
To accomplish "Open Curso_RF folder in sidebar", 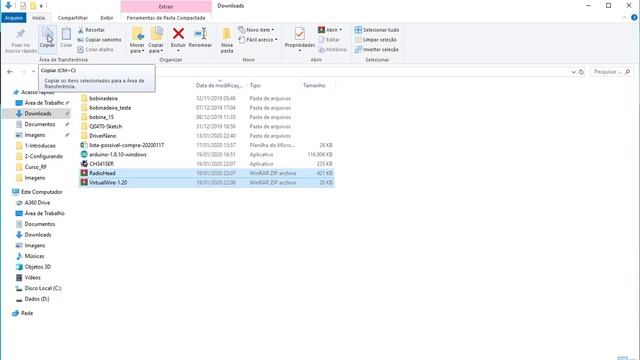I will click(x=36, y=167).
